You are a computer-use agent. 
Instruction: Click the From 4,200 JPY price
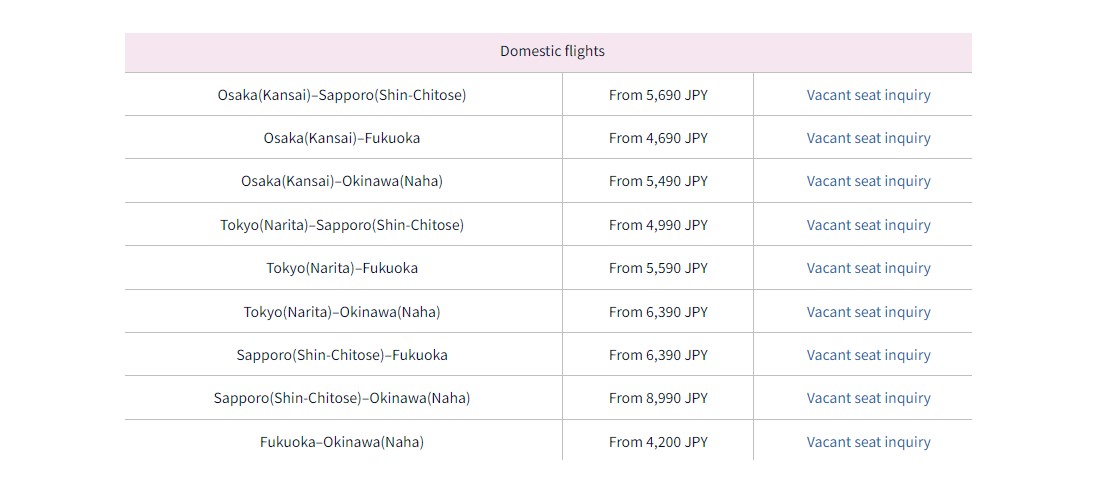658,442
